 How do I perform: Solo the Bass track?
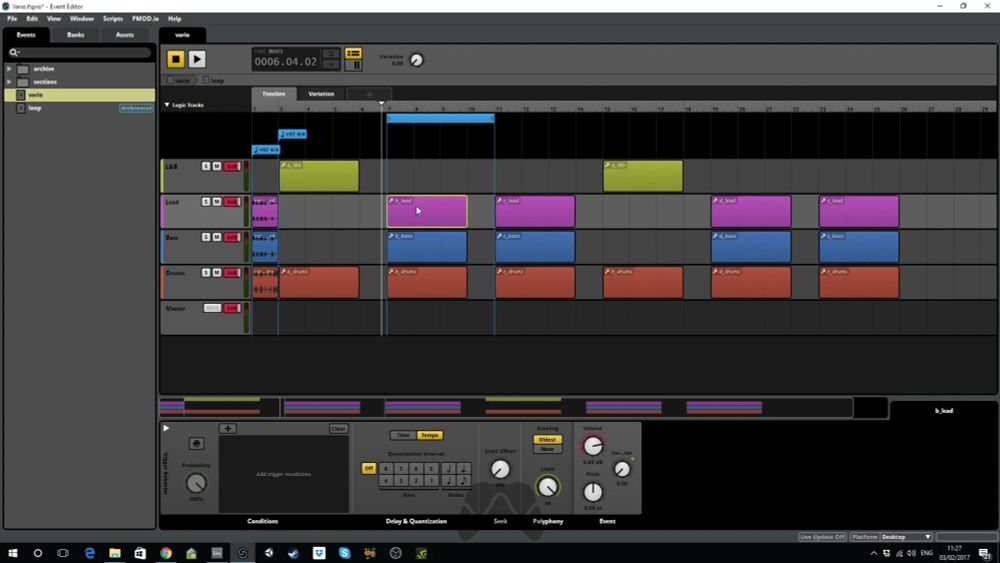point(205,237)
